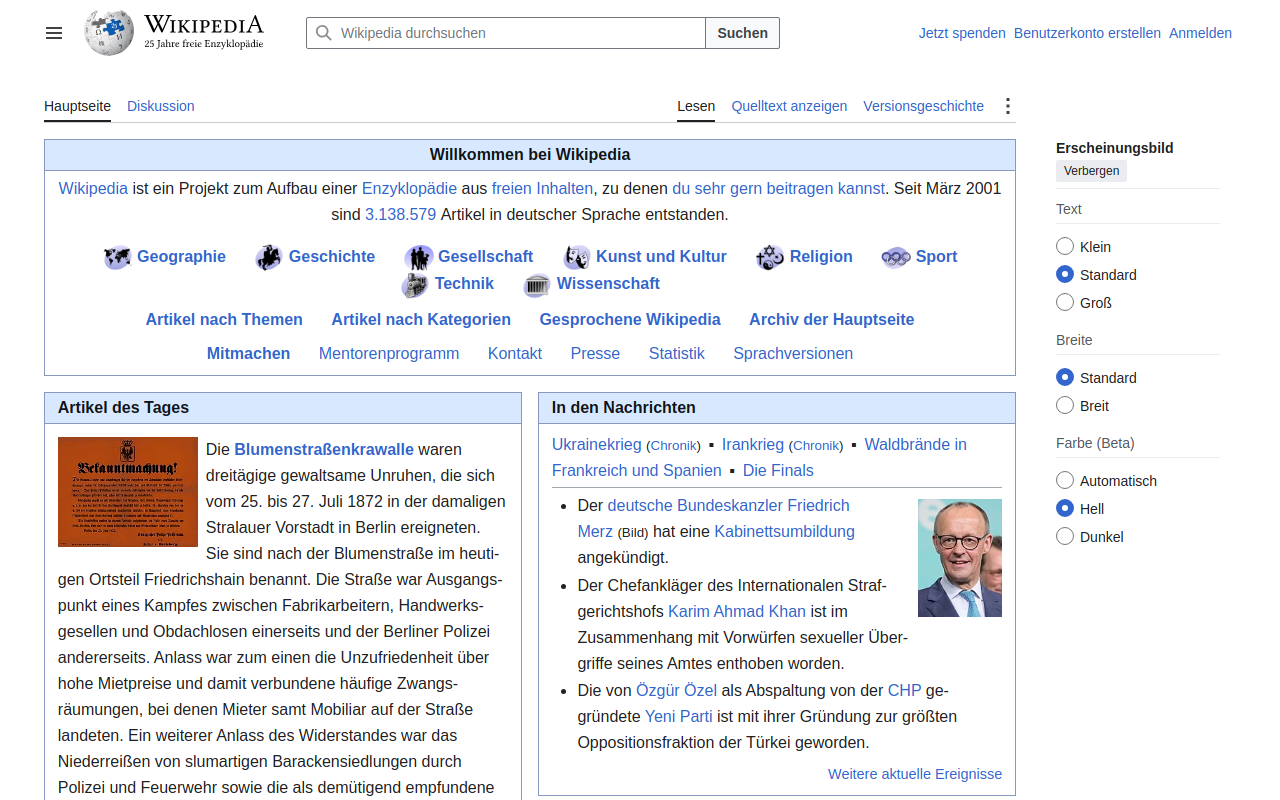Image resolution: width=1280 pixels, height=800 pixels.
Task: Click the Anmelden link
Action: (1200, 33)
